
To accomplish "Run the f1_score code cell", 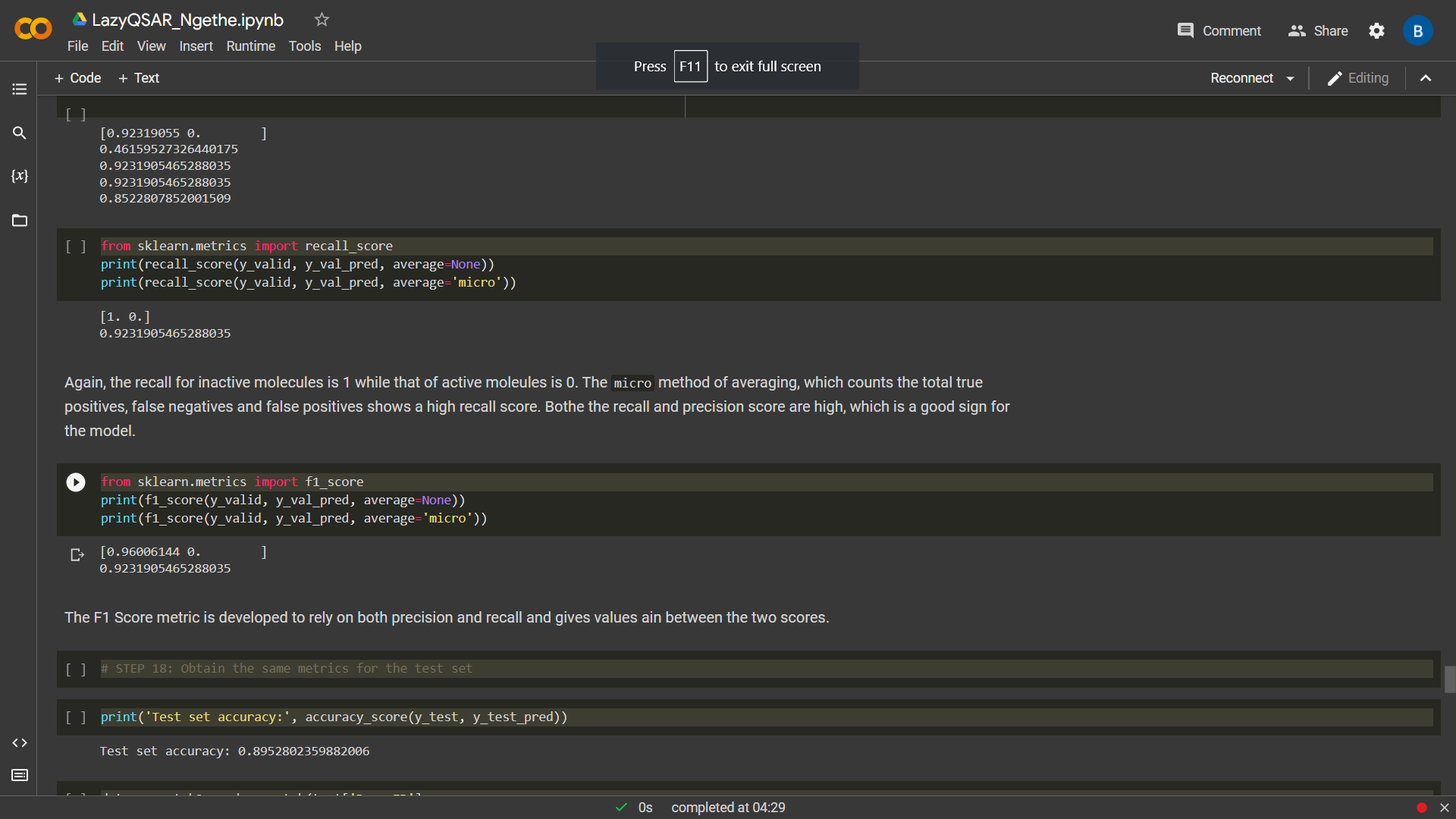I will [x=76, y=482].
